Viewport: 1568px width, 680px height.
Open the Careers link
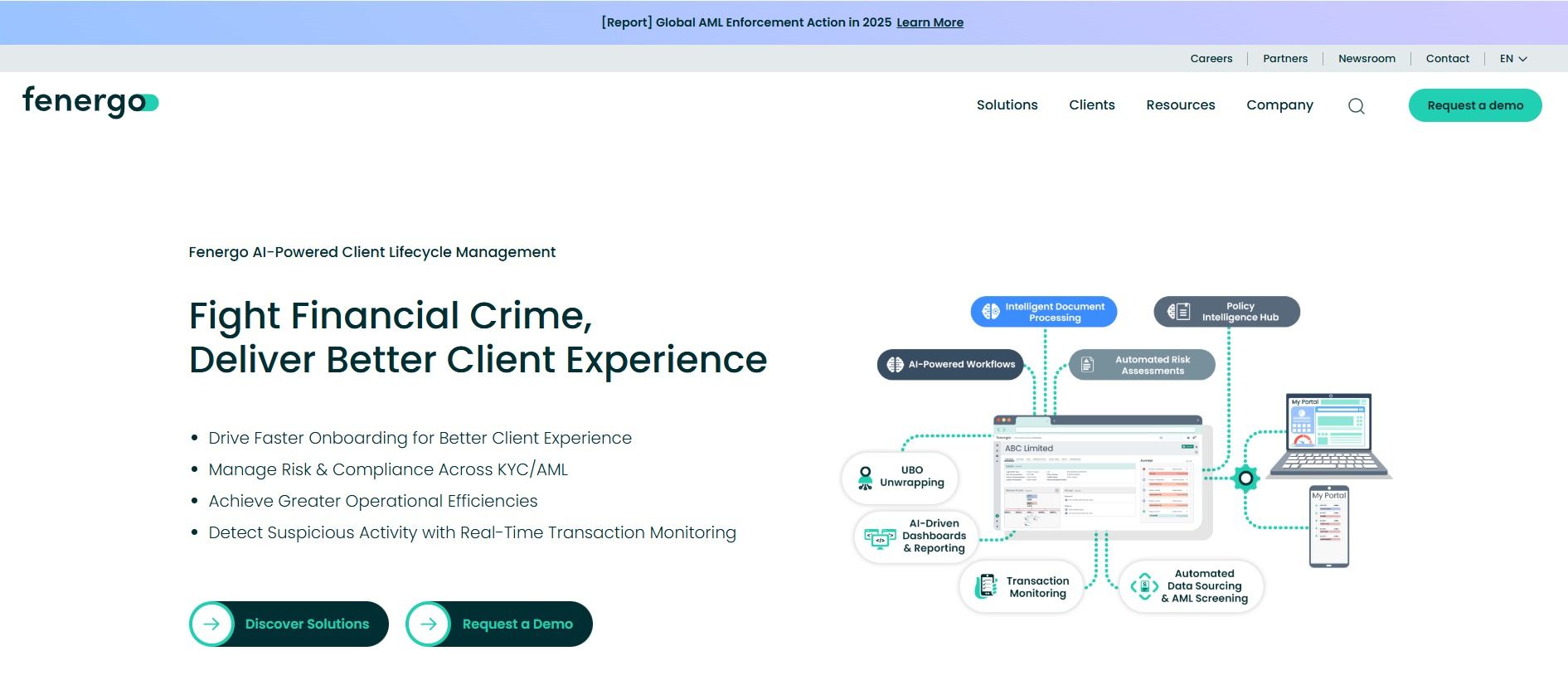pos(1211,59)
